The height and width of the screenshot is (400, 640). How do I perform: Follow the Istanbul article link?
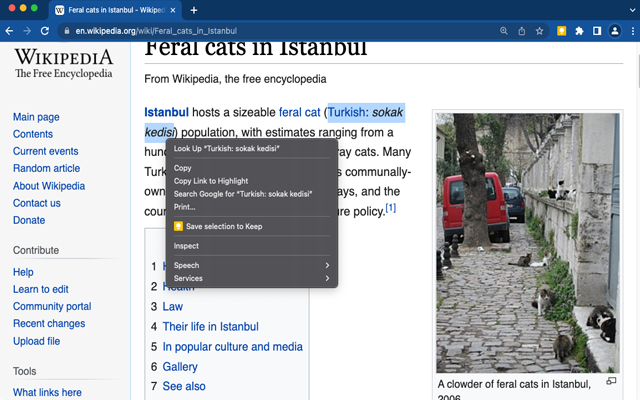167,112
